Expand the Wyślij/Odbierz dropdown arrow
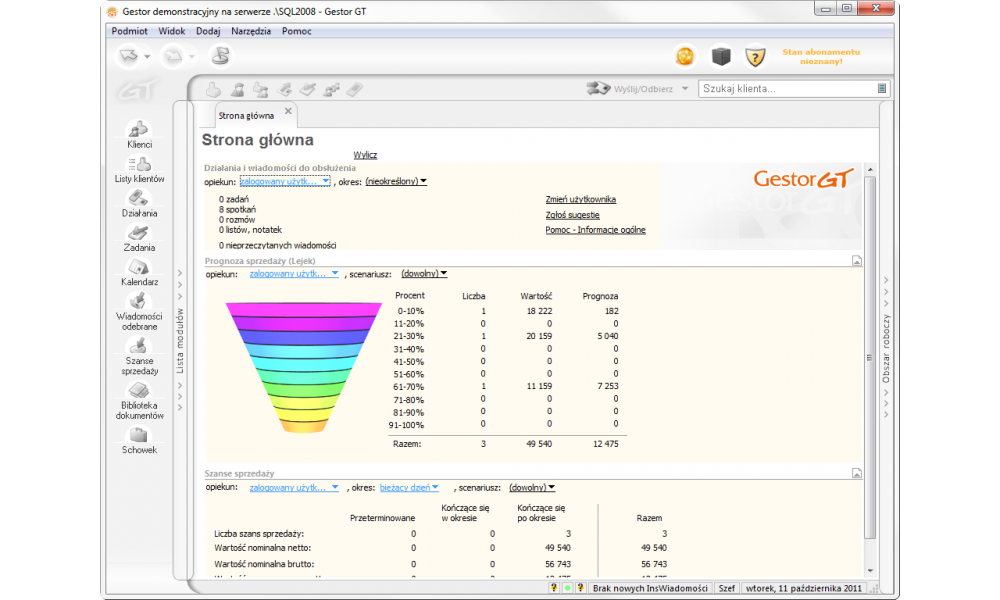The image size is (1000, 600). click(685, 89)
